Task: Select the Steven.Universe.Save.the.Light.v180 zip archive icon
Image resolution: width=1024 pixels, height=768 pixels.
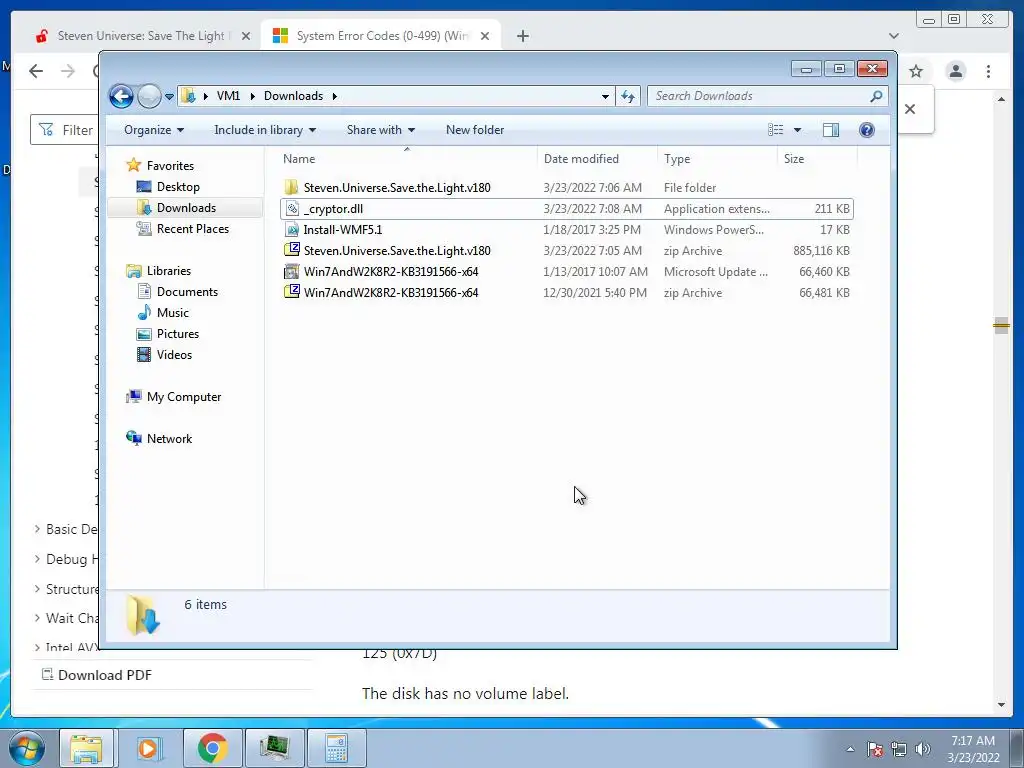Action: [x=292, y=250]
